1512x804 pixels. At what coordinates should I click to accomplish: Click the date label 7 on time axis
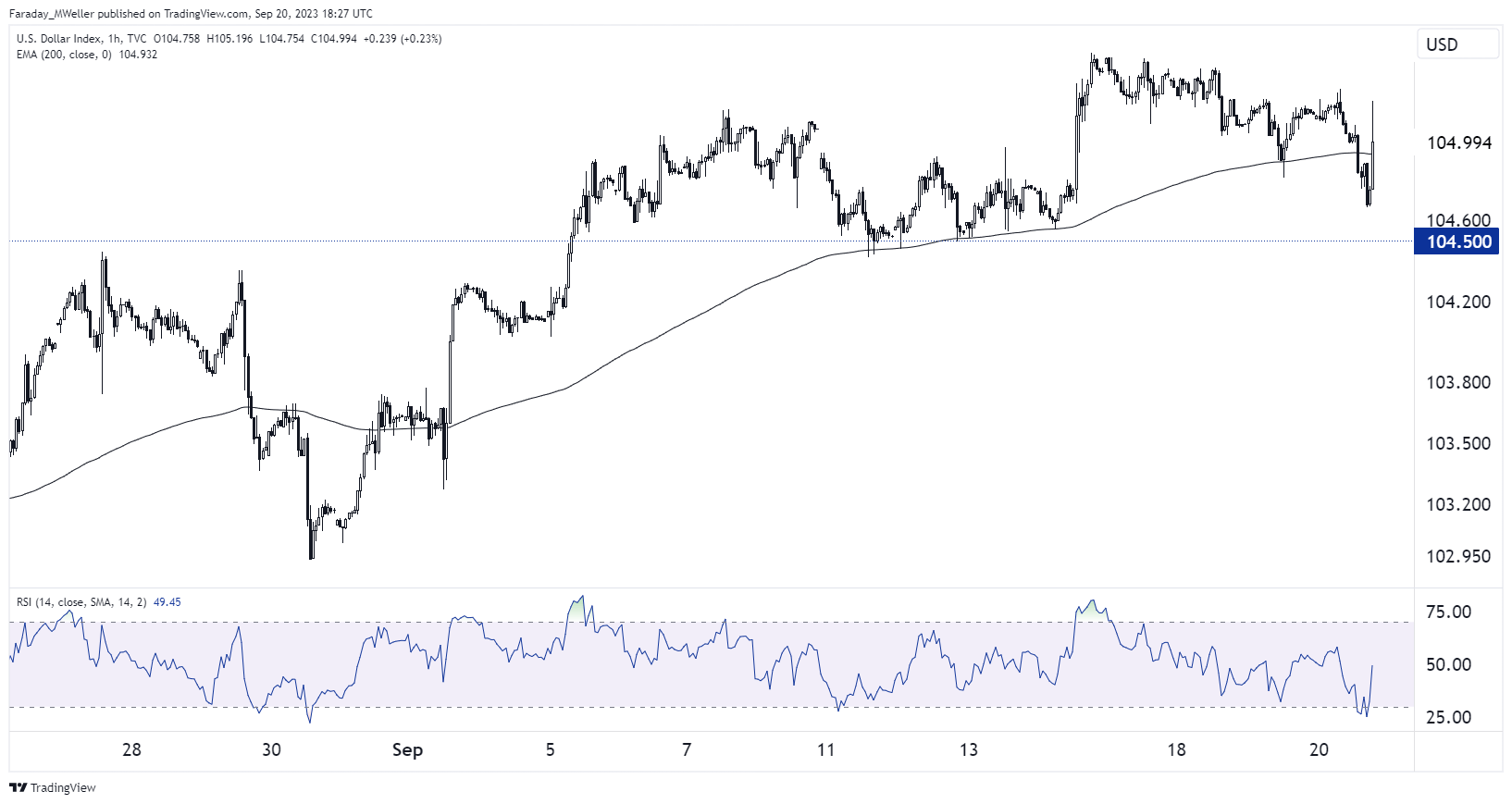pyautogui.click(x=687, y=749)
